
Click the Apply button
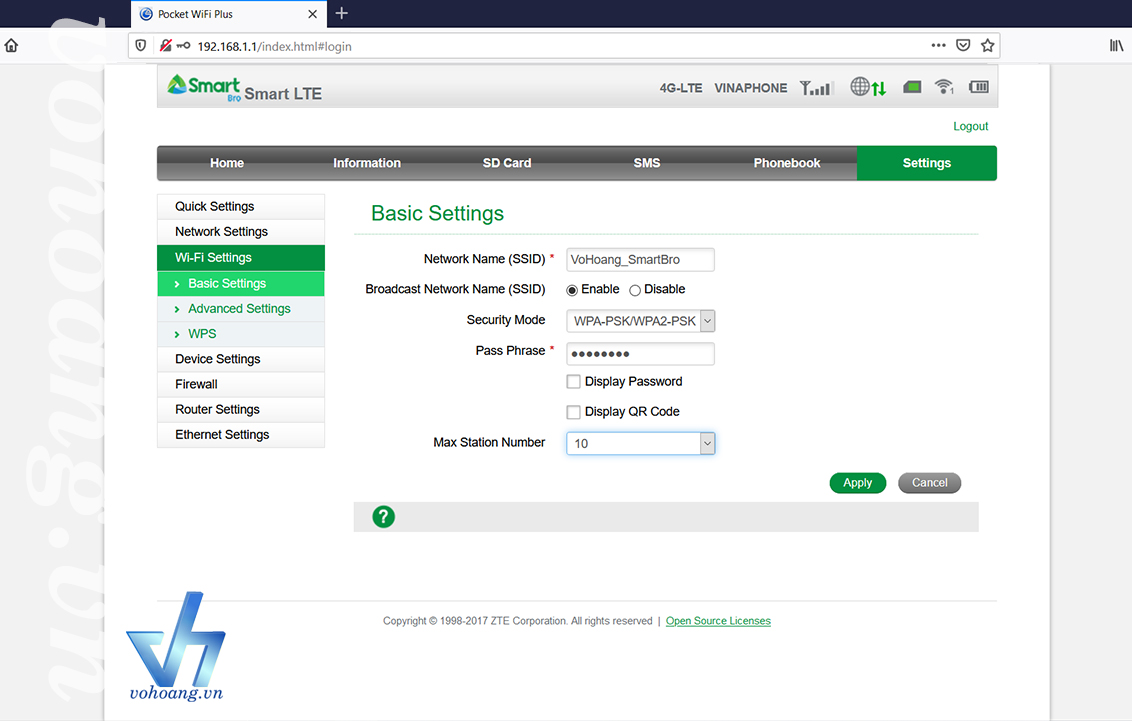pyautogui.click(x=858, y=483)
